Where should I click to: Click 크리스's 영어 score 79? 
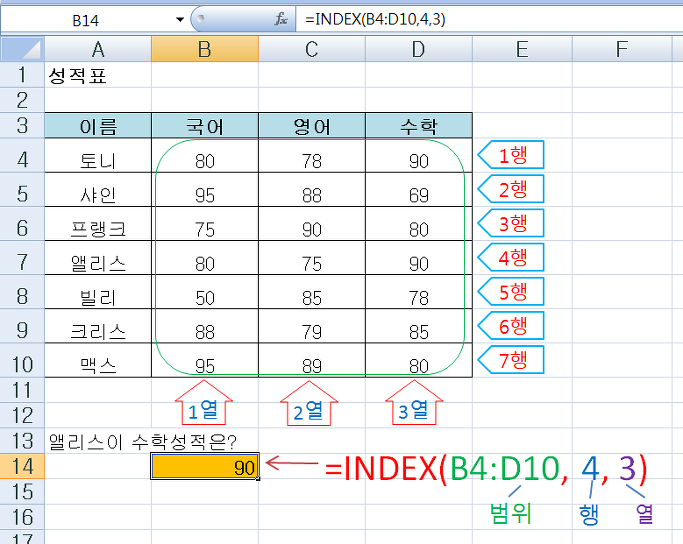click(x=312, y=326)
